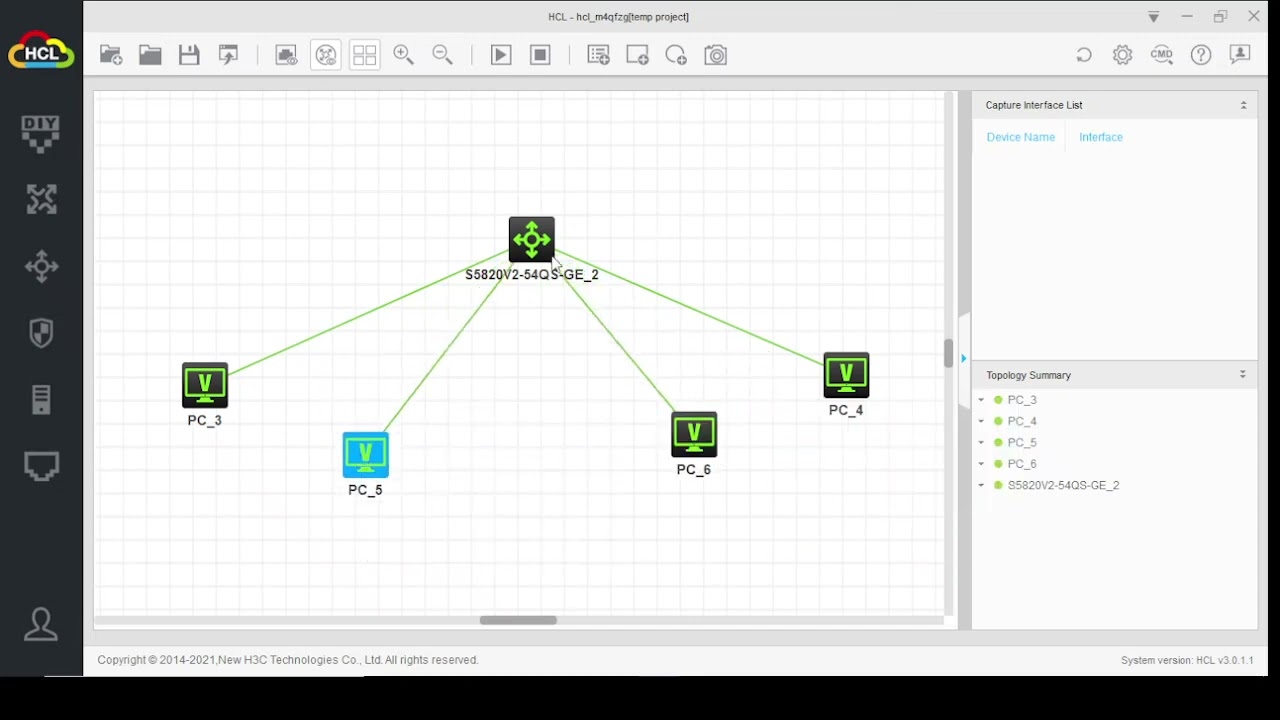Open the firewall device sidebar category
Viewport: 1280px width, 720px height.
click(41, 333)
